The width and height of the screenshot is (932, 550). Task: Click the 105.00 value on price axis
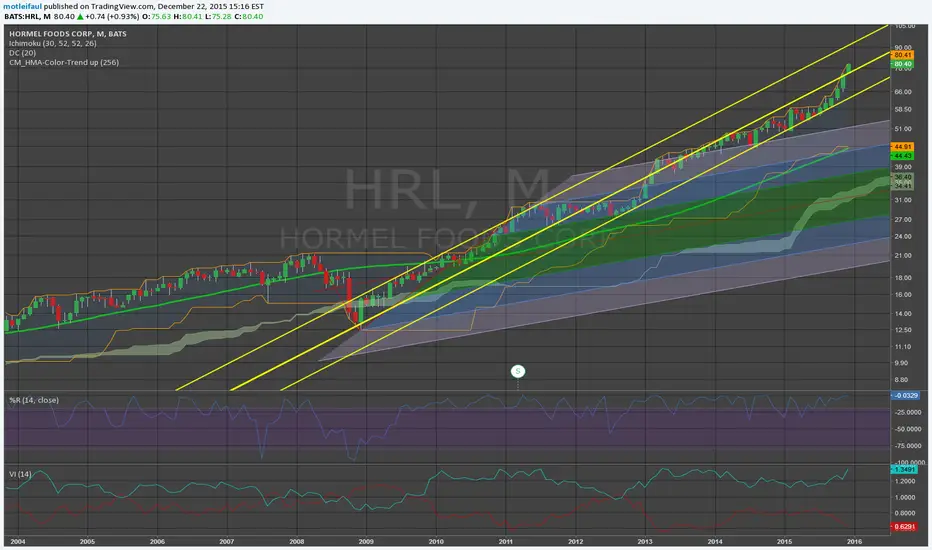click(904, 26)
